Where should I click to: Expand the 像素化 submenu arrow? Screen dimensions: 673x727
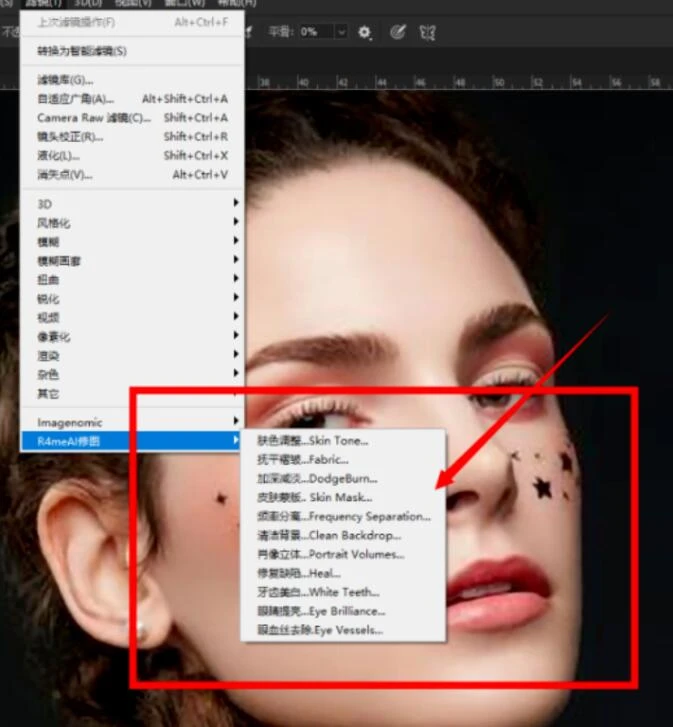tap(236, 335)
